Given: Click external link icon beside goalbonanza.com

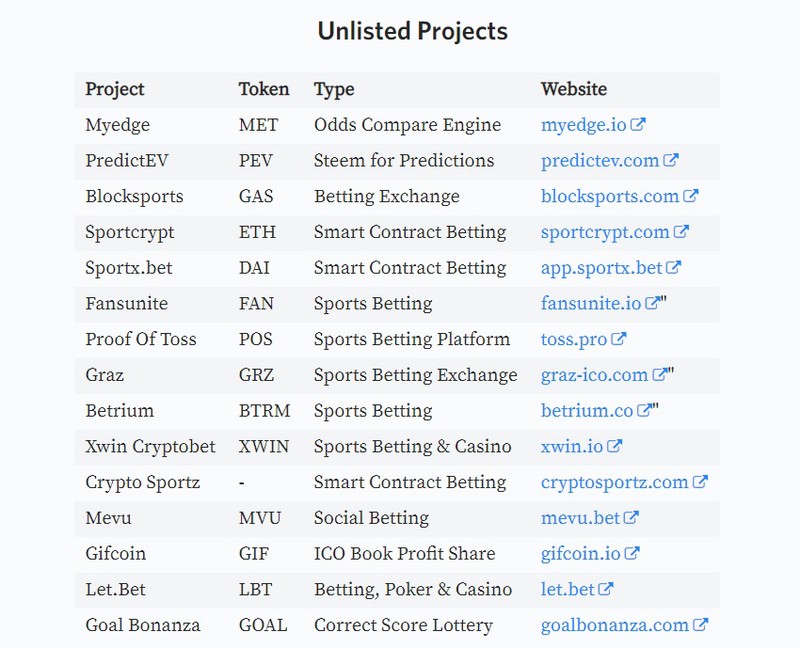Looking at the screenshot, I should click(x=700, y=625).
